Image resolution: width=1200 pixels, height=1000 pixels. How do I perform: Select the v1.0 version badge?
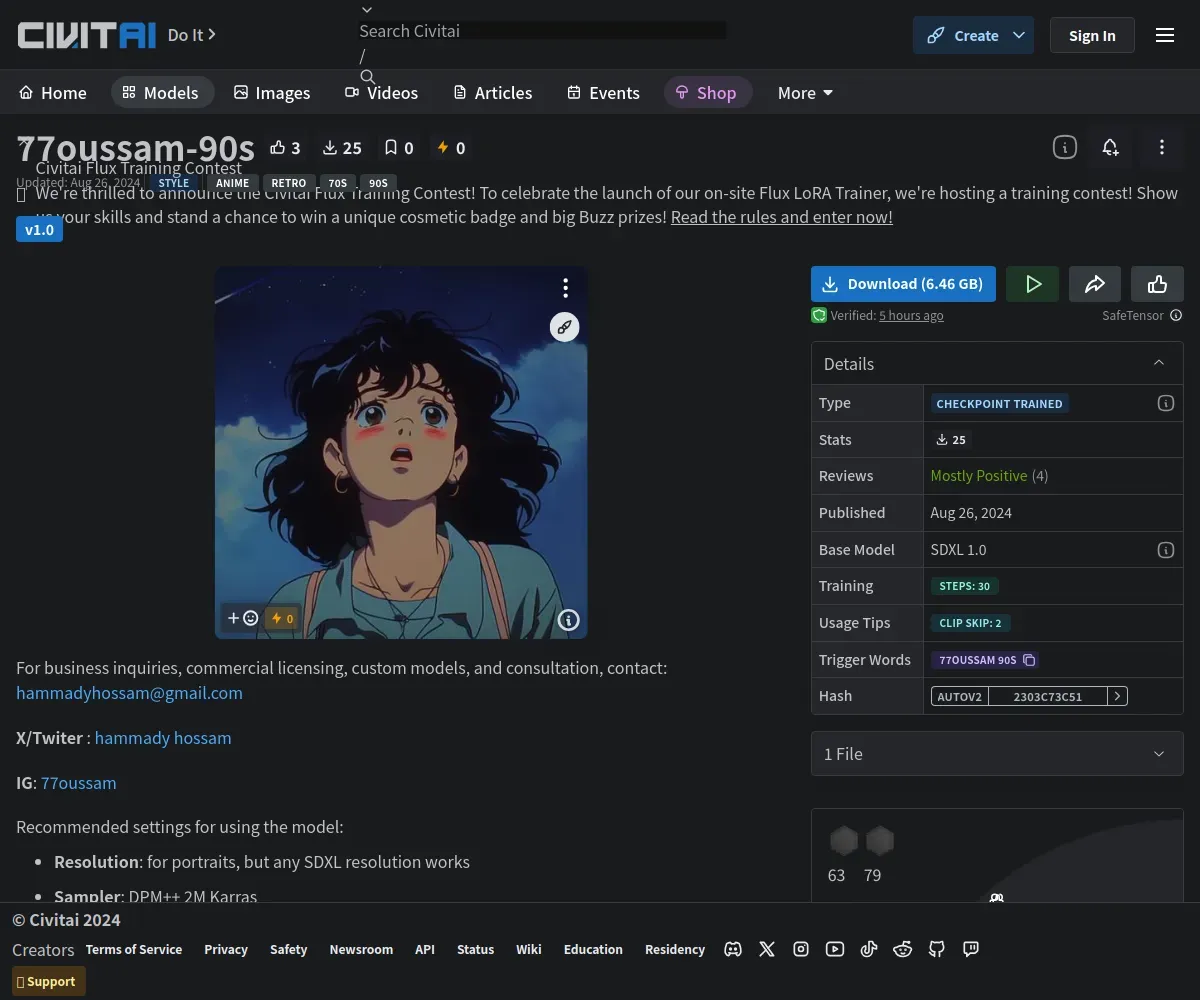click(39, 230)
